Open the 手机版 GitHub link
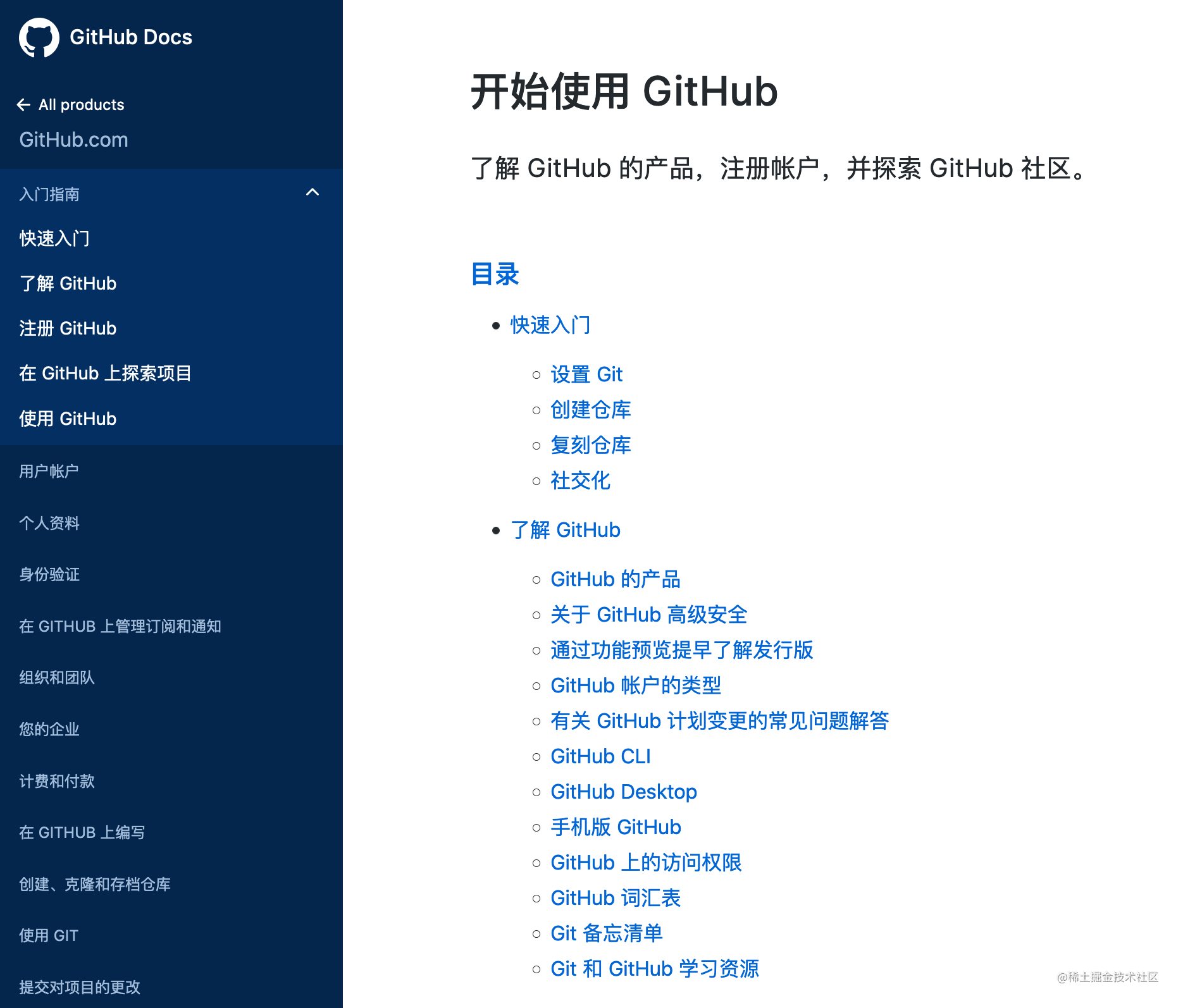This screenshot has width=1183, height=1008. click(x=616, y=827)
